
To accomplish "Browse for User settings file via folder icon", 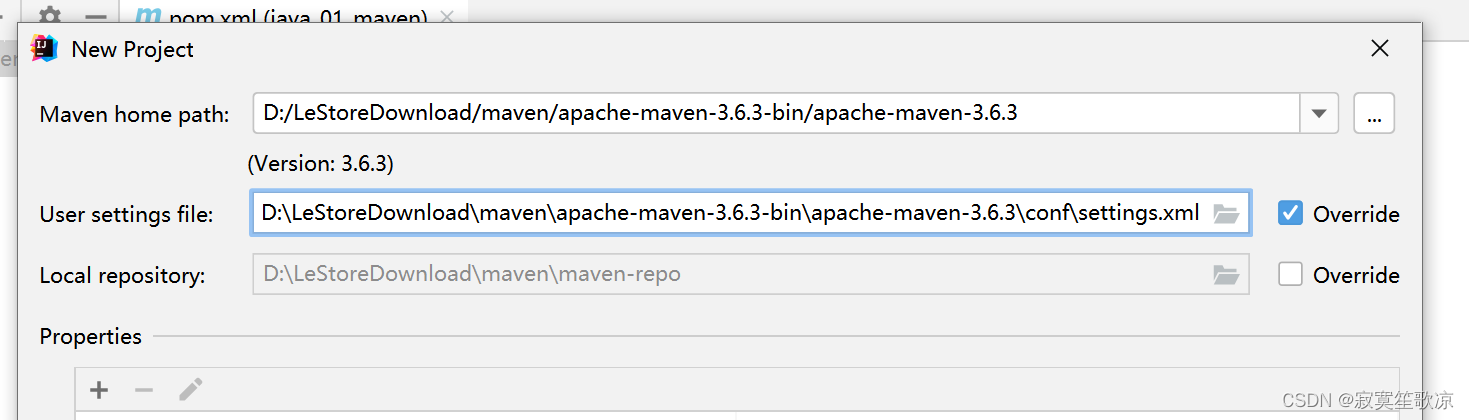I will pyautogui.click(x=1226, y=213).
